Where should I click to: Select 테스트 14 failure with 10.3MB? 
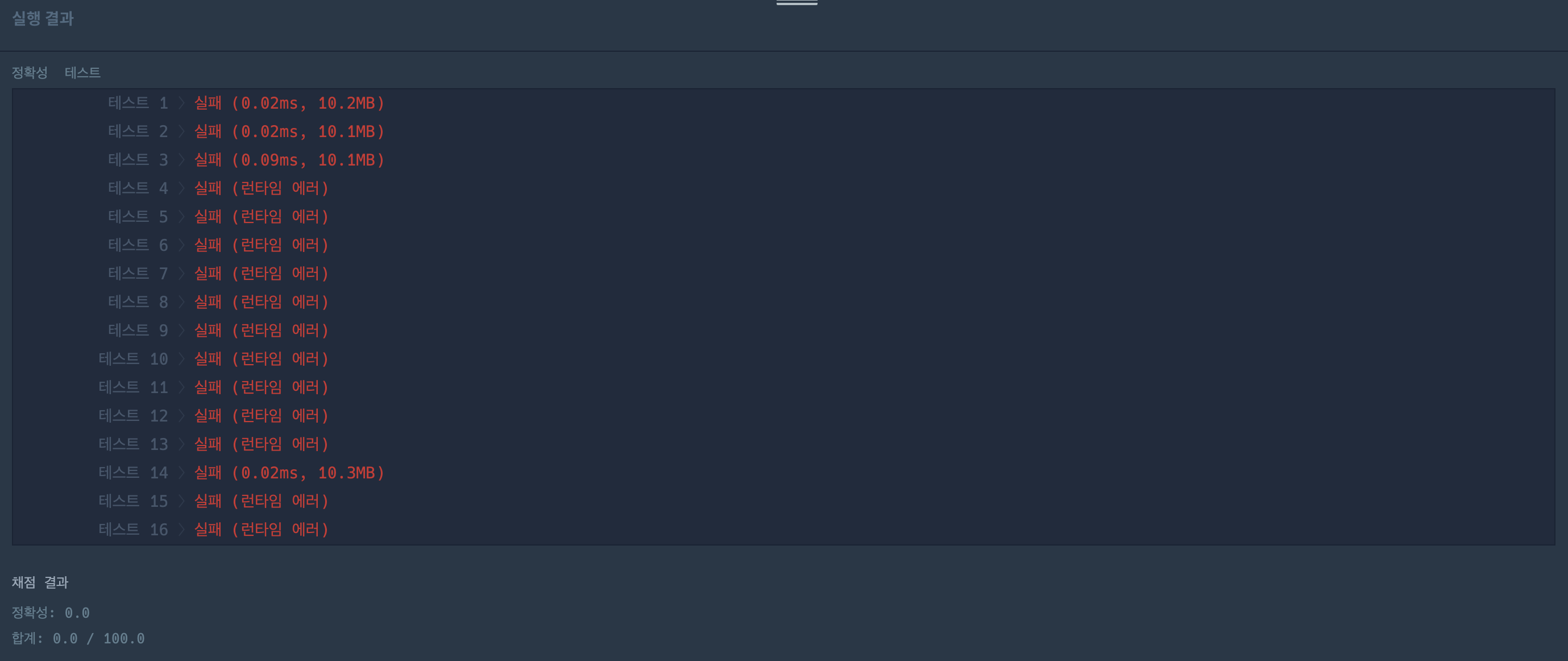pos(290,473)
